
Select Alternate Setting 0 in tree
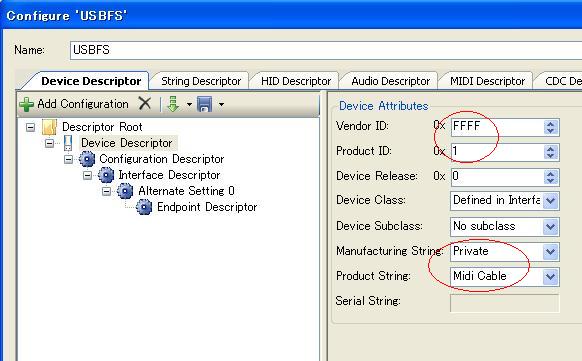tap(186, 191)
